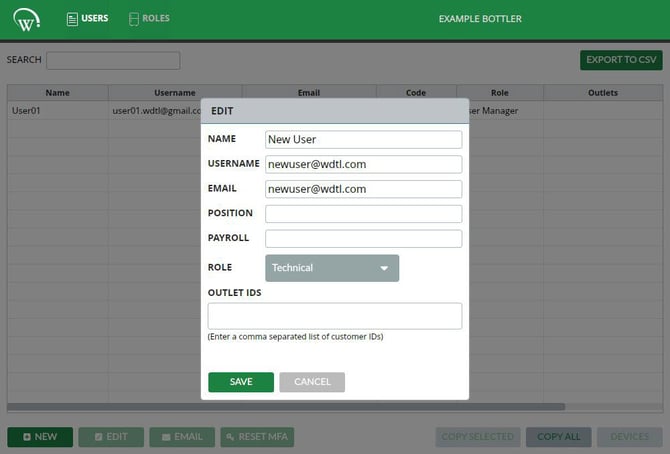Screen dimensions: 670x454
Task: Export the user list to CSV
Action: (x=621, y=60)
